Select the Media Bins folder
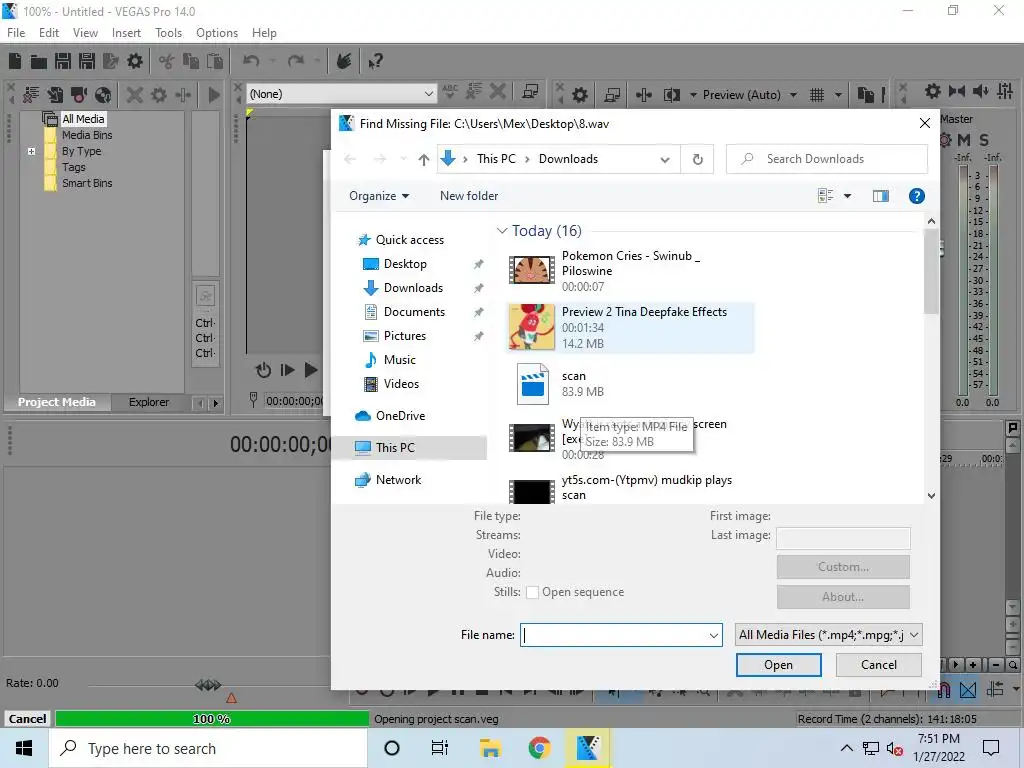1024x768 pixels. click(87, 135)
